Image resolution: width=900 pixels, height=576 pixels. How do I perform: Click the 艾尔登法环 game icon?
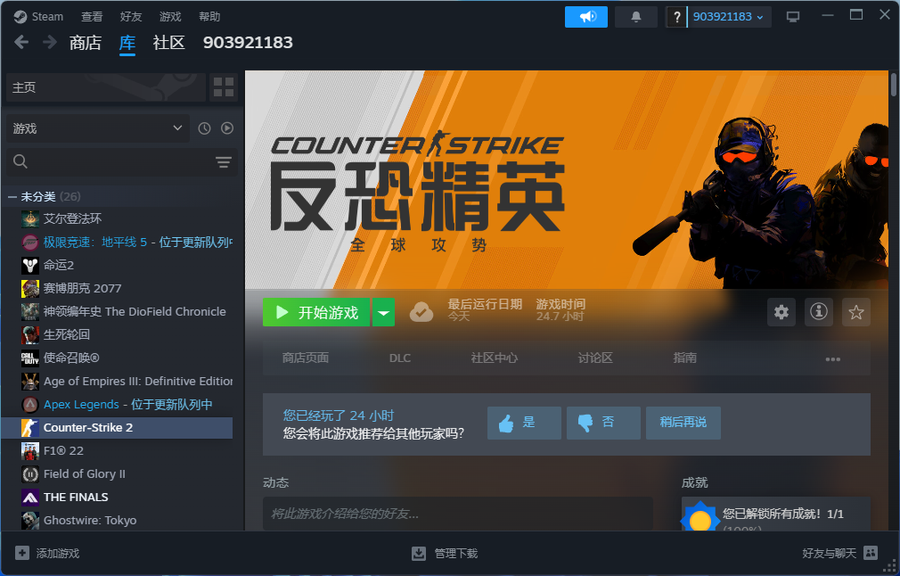click(30, 219)
